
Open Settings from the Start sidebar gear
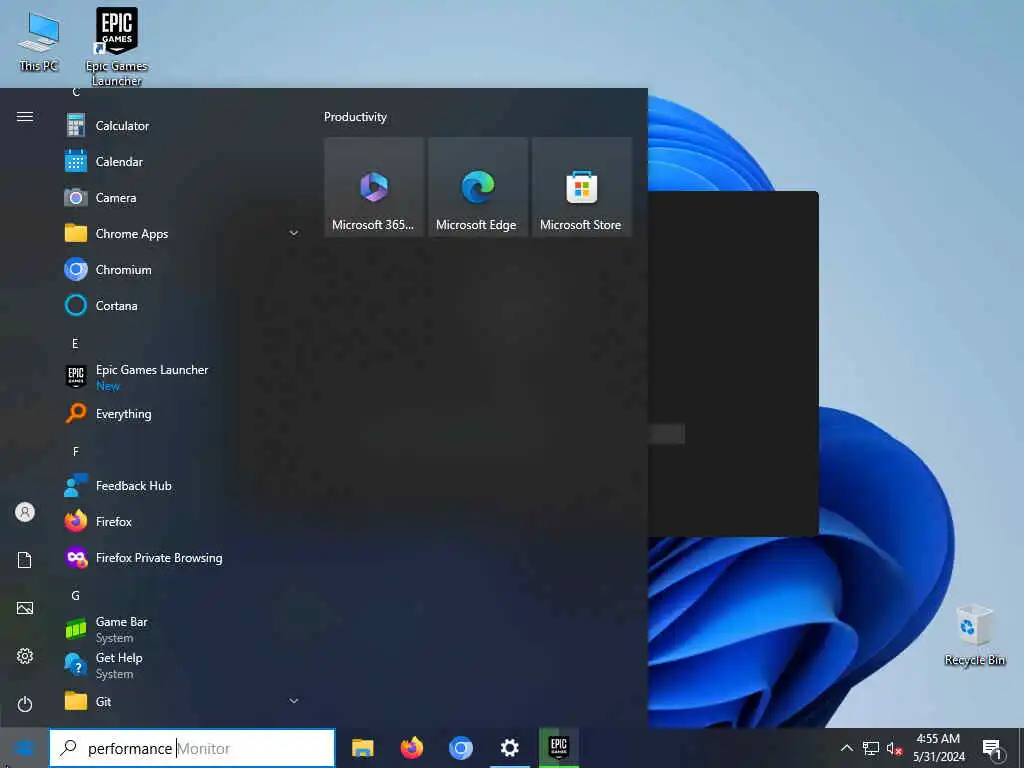click(x=25, y=656)
